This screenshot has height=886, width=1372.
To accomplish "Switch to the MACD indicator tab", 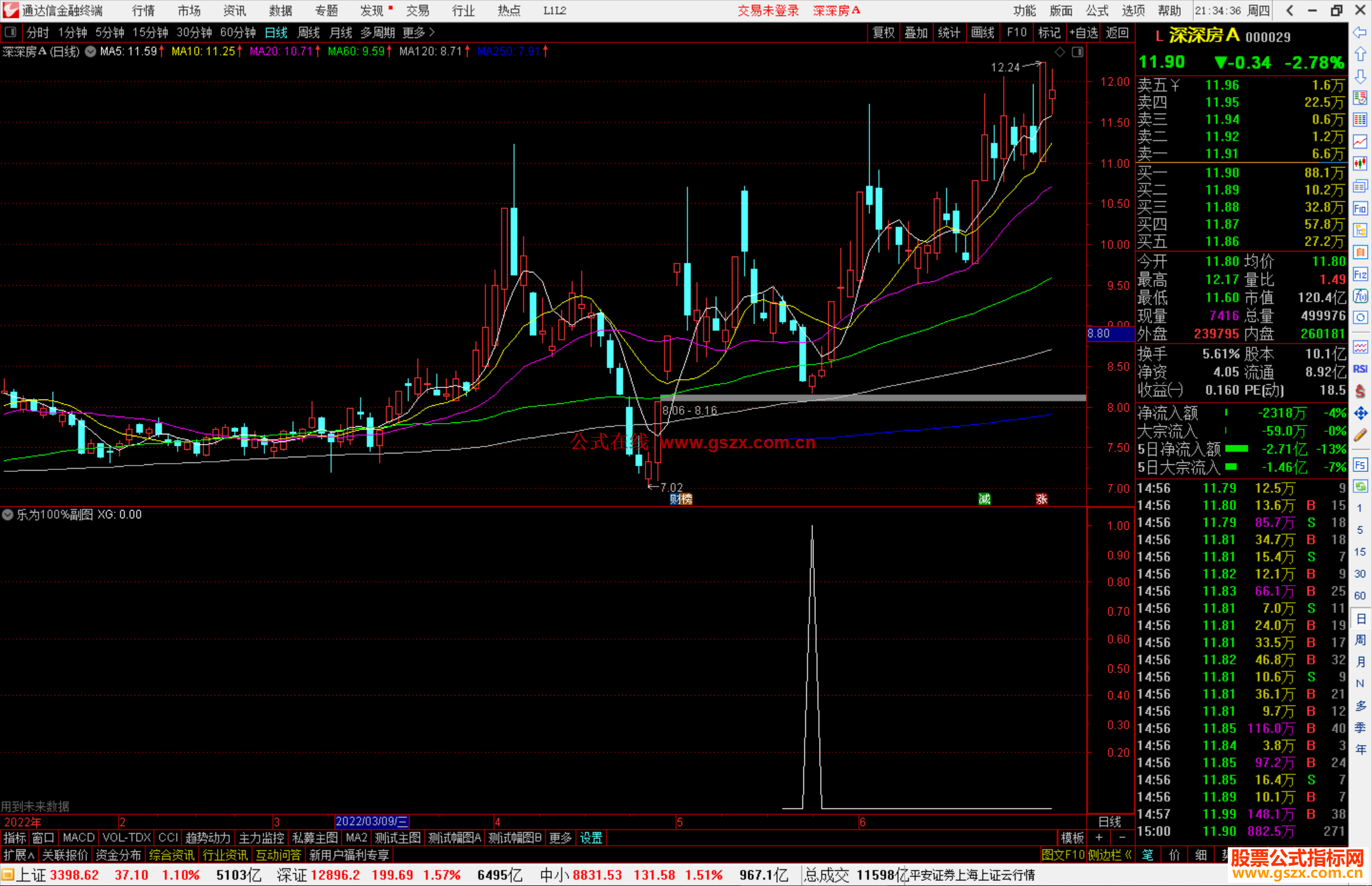I will pos(79,838).
